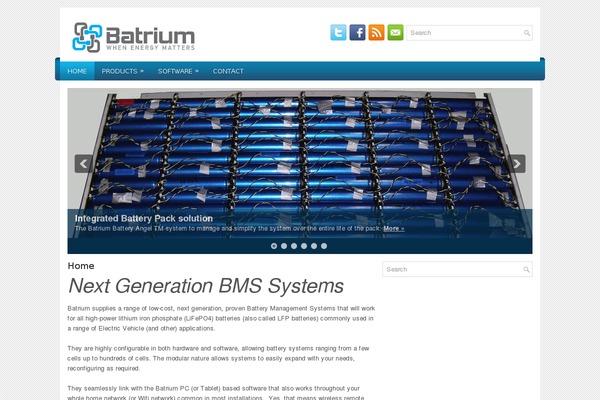This screenshot has width=600, height=400.
Task: Click the magnifier icon in header search
Action: click(527, 33)
